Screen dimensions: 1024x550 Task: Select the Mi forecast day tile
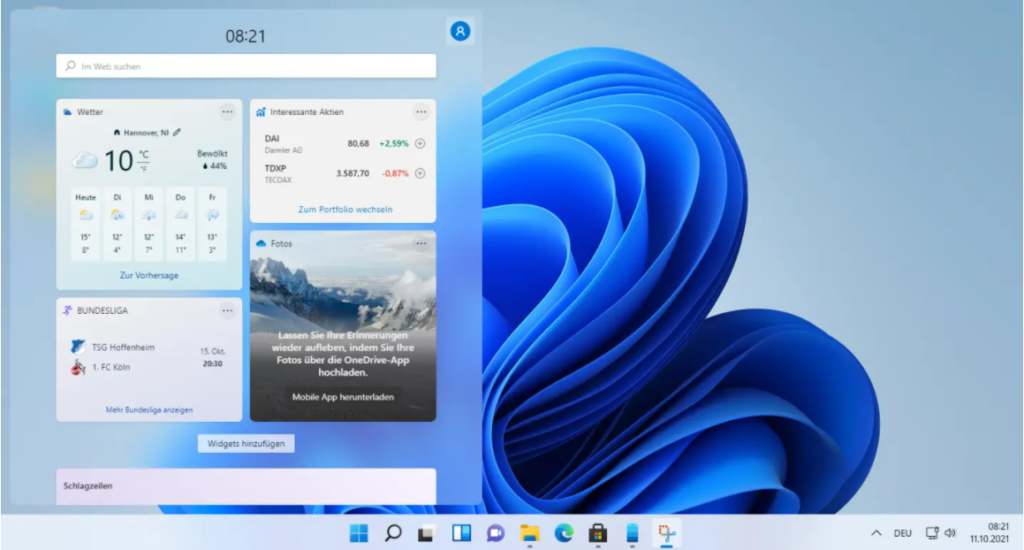point(149,223)
